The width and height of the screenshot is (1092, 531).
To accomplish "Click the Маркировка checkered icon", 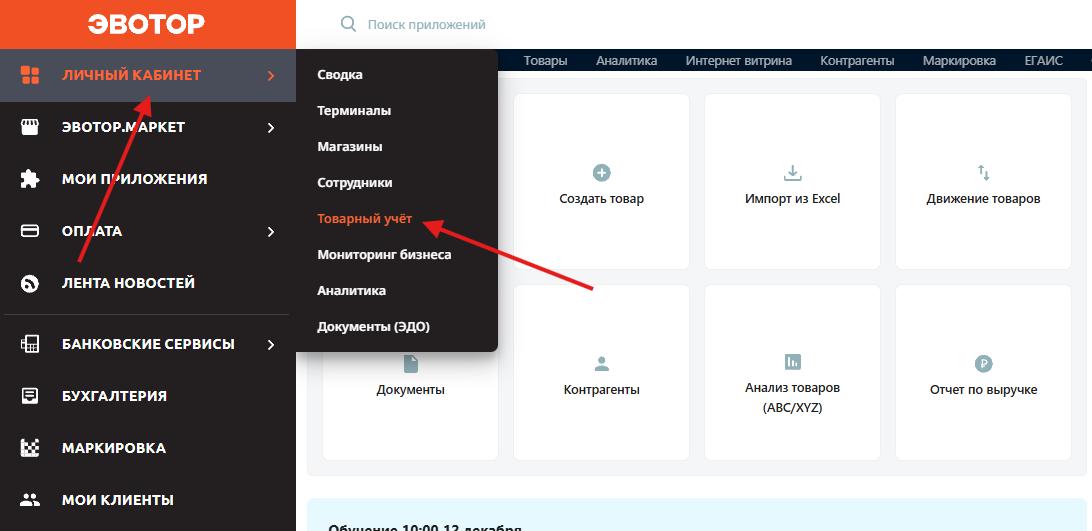I will pos(30,448).
